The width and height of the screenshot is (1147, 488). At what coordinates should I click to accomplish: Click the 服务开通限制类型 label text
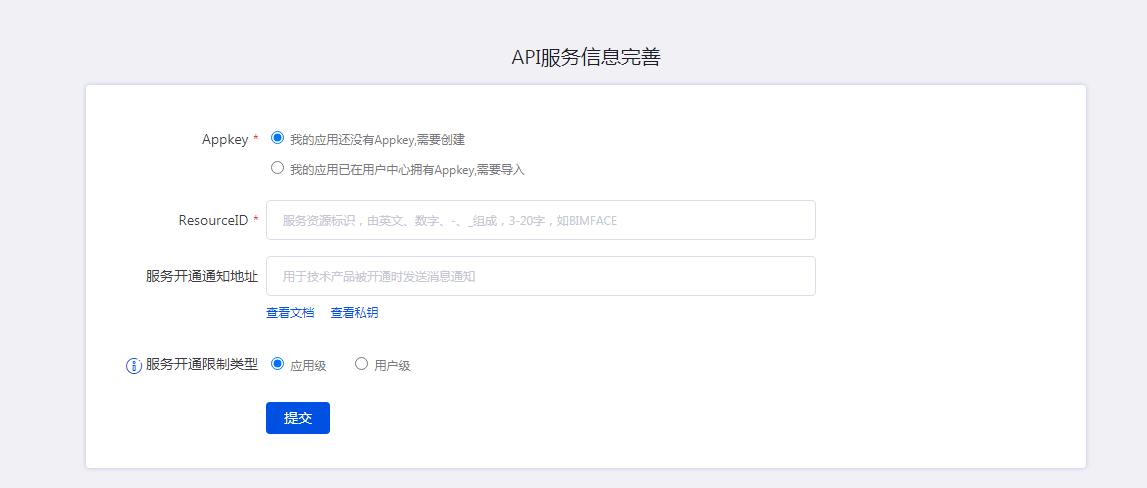pos(201,365)
